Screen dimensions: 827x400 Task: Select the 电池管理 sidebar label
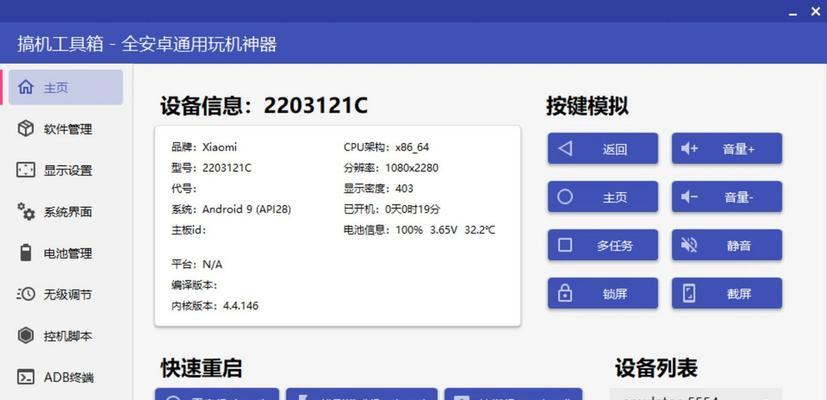tap(68, 253)
